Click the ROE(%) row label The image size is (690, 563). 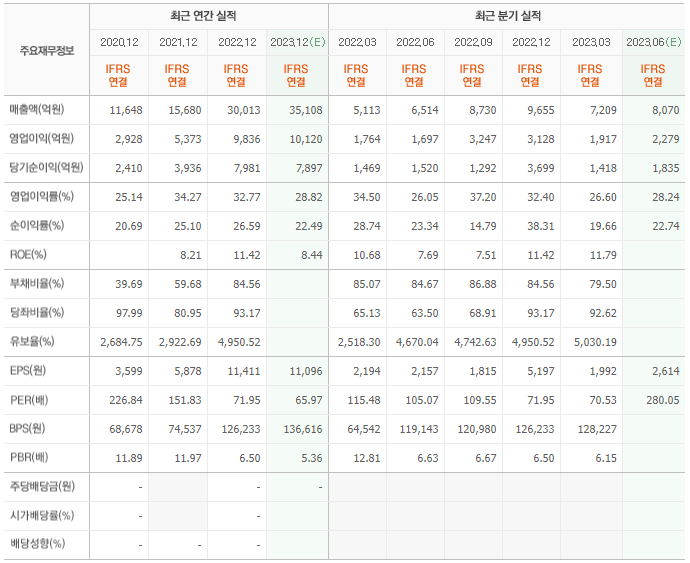28,254
